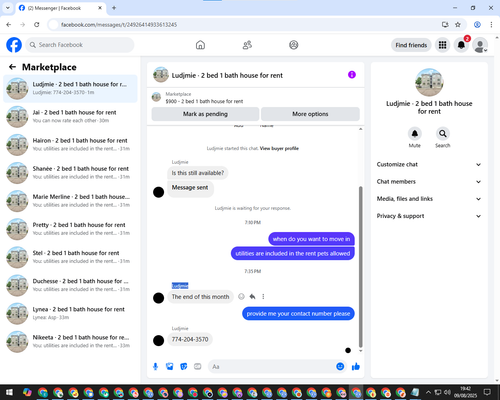Open the purple conversation info icon
Viewport: 500px width, 400px height.
(x=352, y=75)
